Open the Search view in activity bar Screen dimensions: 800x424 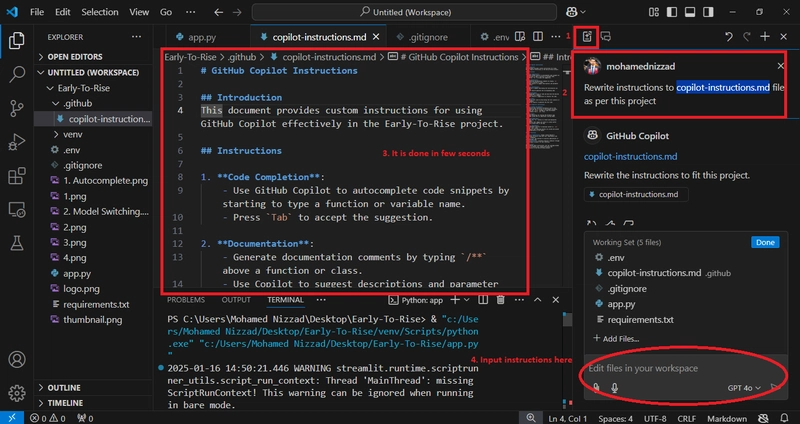tap(16, 74)
